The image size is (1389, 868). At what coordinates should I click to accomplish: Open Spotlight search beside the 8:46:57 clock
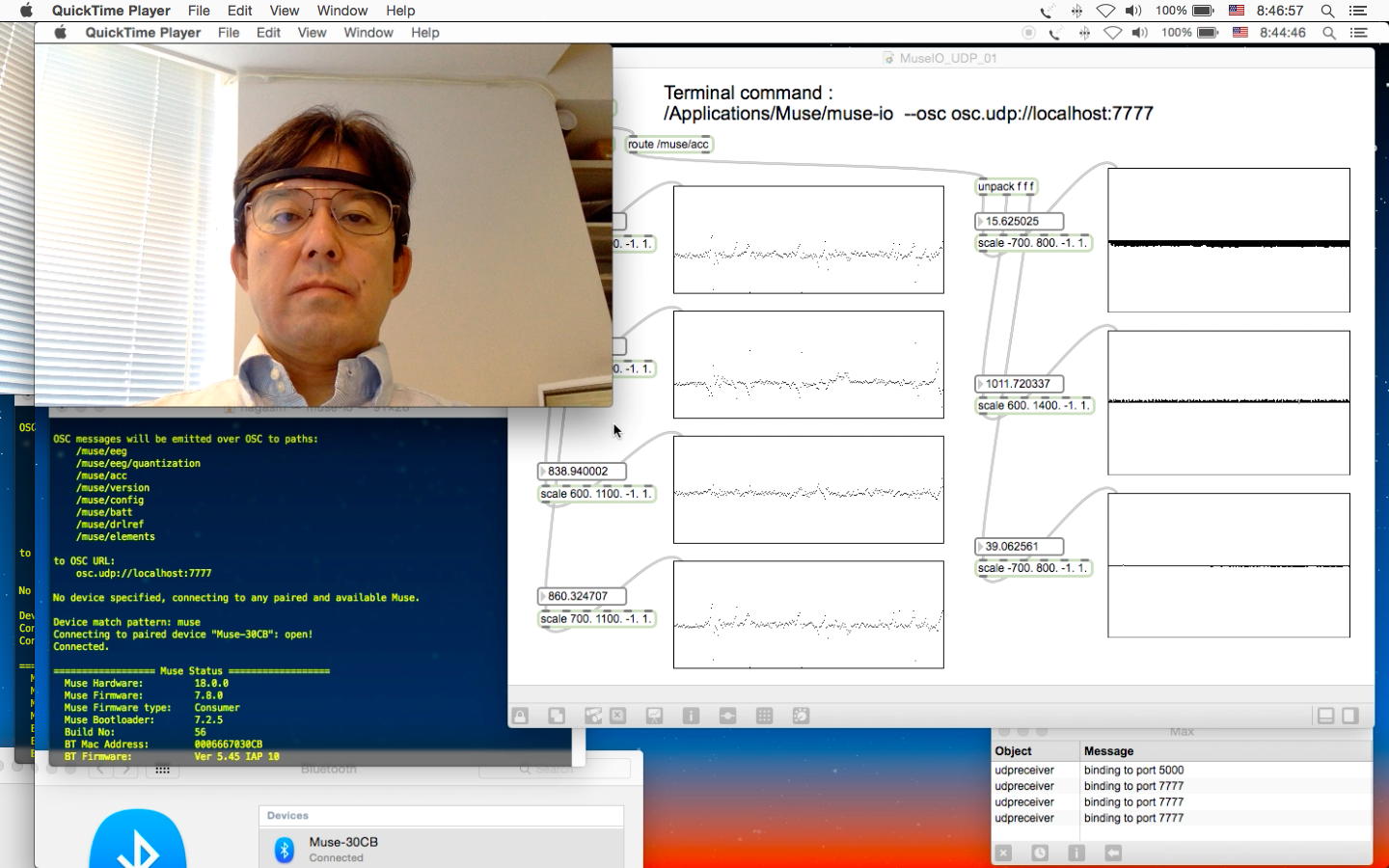coord(1328,11)
